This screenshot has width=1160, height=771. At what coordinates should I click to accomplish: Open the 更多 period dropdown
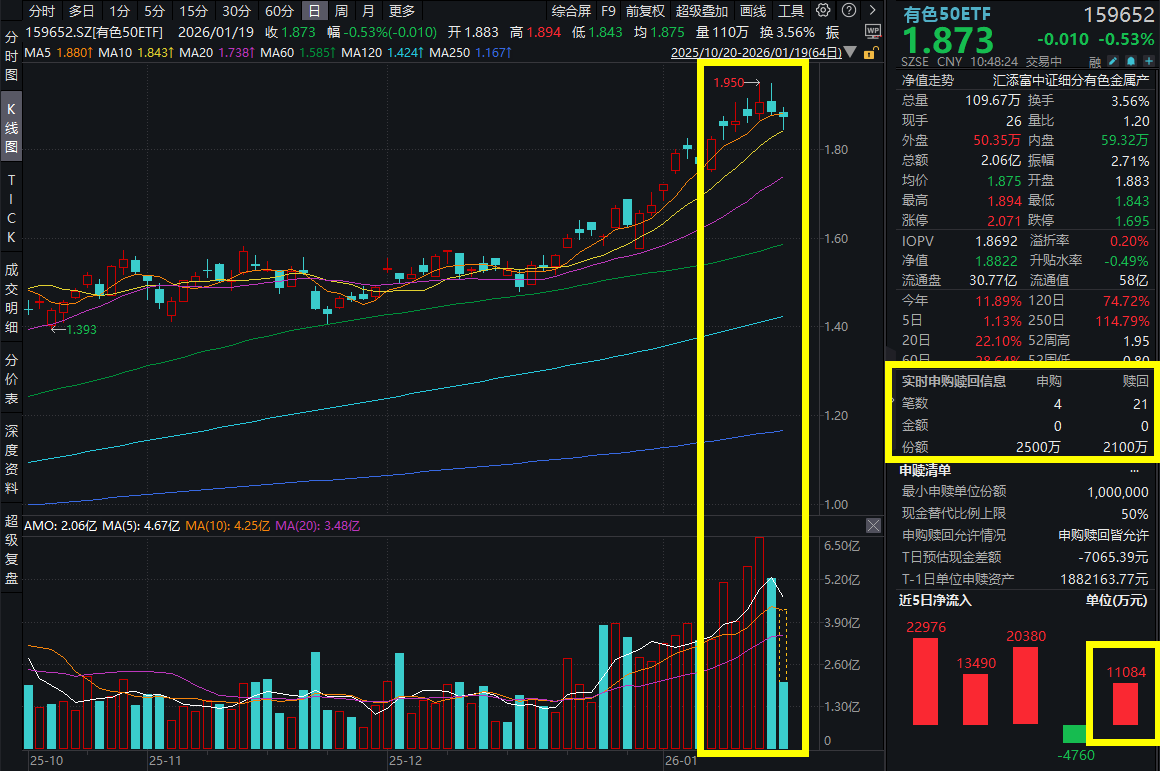(x=400, y=11)
